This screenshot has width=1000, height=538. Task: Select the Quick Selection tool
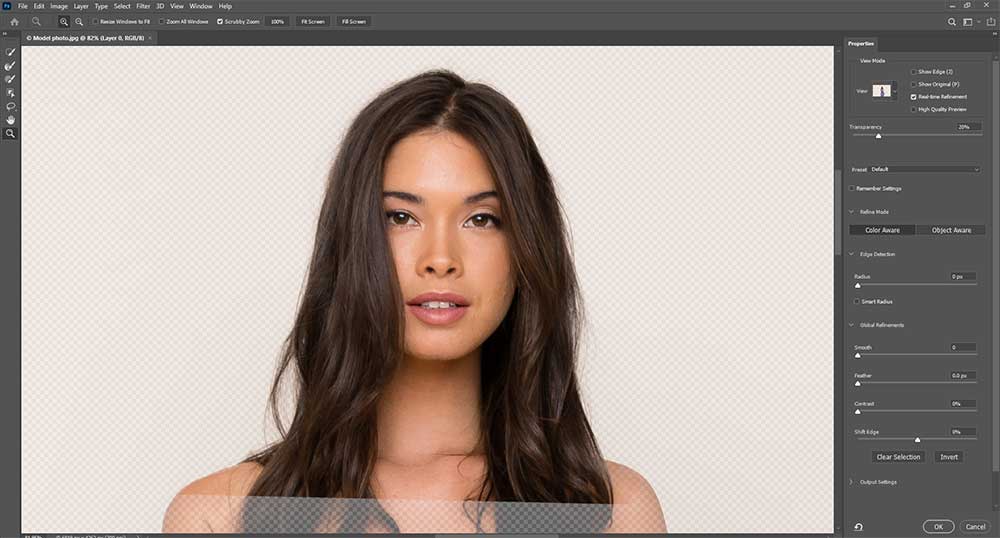click(10, 52)
